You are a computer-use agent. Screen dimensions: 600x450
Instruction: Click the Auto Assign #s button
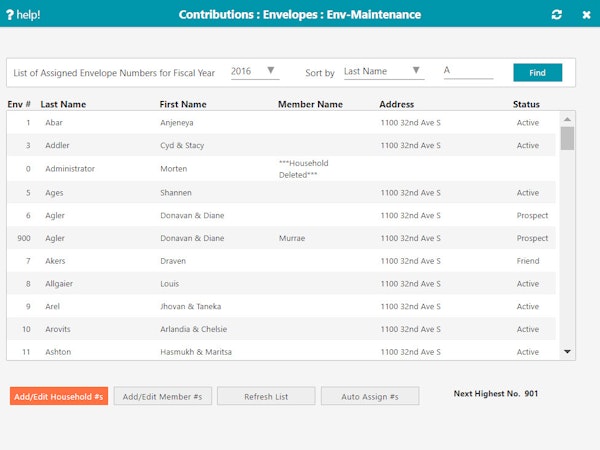[x=370, y=396]
